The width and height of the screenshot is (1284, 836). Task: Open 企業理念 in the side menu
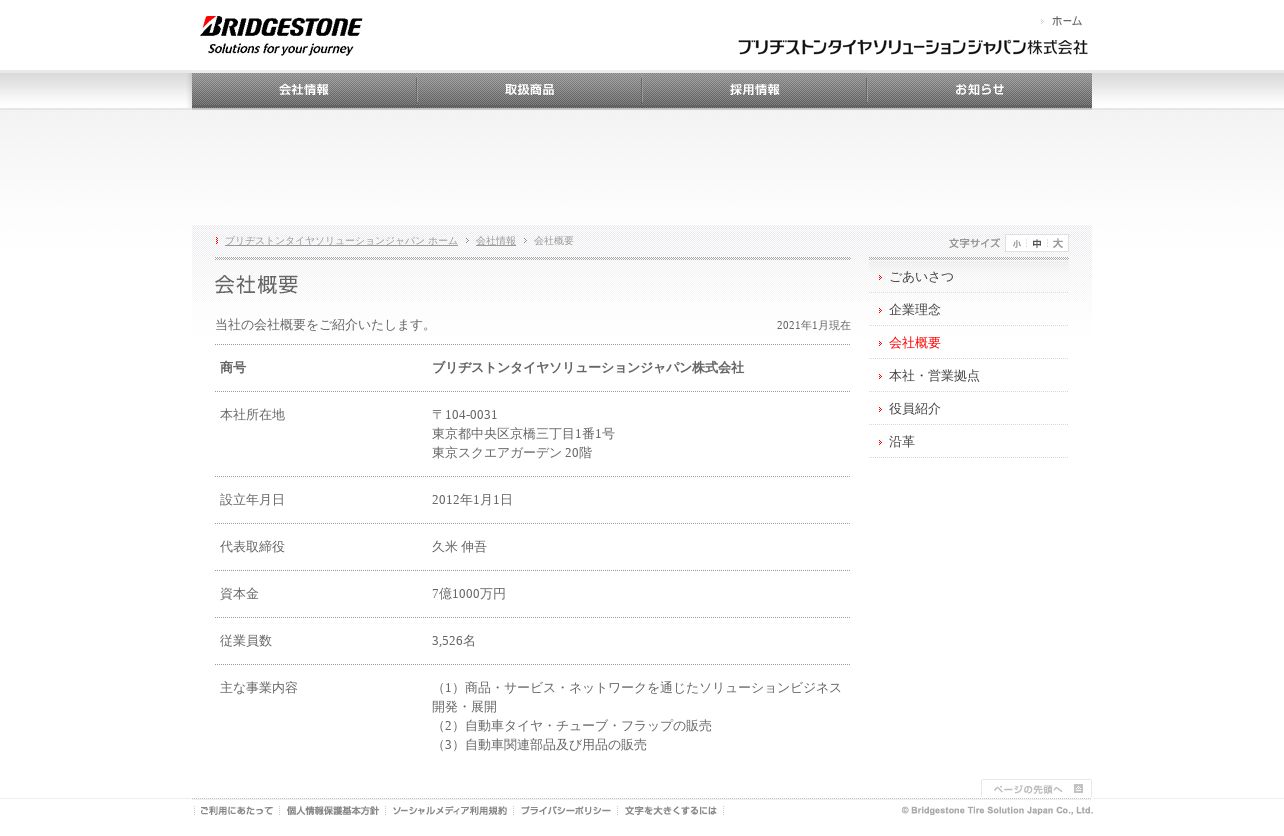(968, 310)
